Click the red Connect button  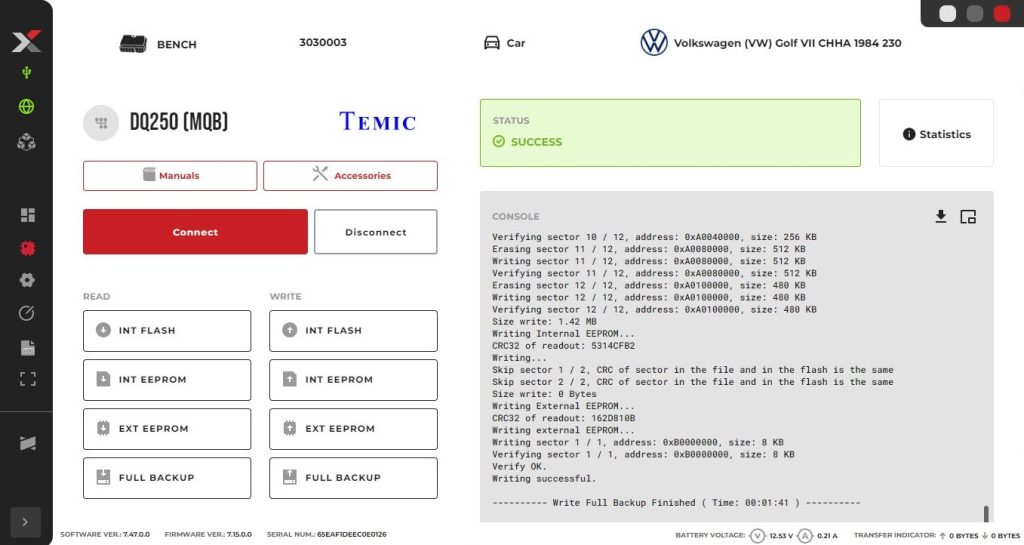[x=195, y=232]
